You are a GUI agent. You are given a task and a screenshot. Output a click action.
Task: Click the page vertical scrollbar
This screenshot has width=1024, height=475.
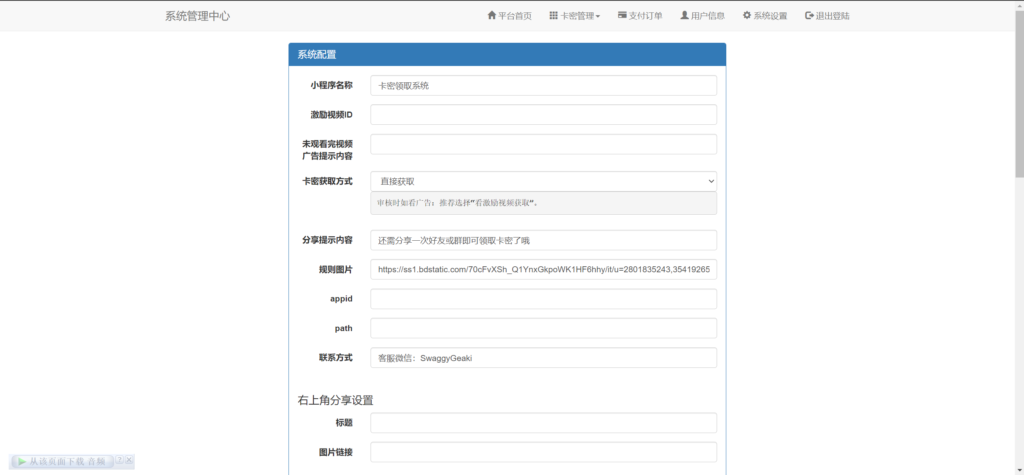tap(1018, 100)
